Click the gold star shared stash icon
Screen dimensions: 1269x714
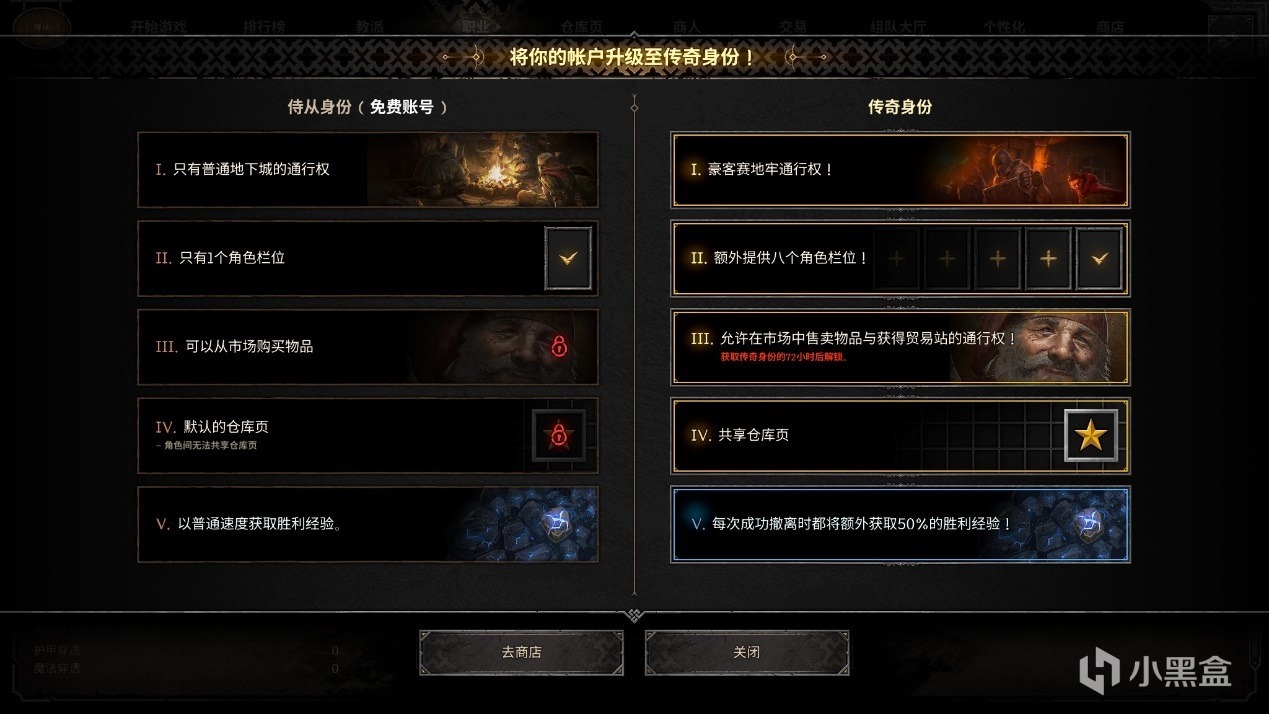click(x=1091, y=436)
